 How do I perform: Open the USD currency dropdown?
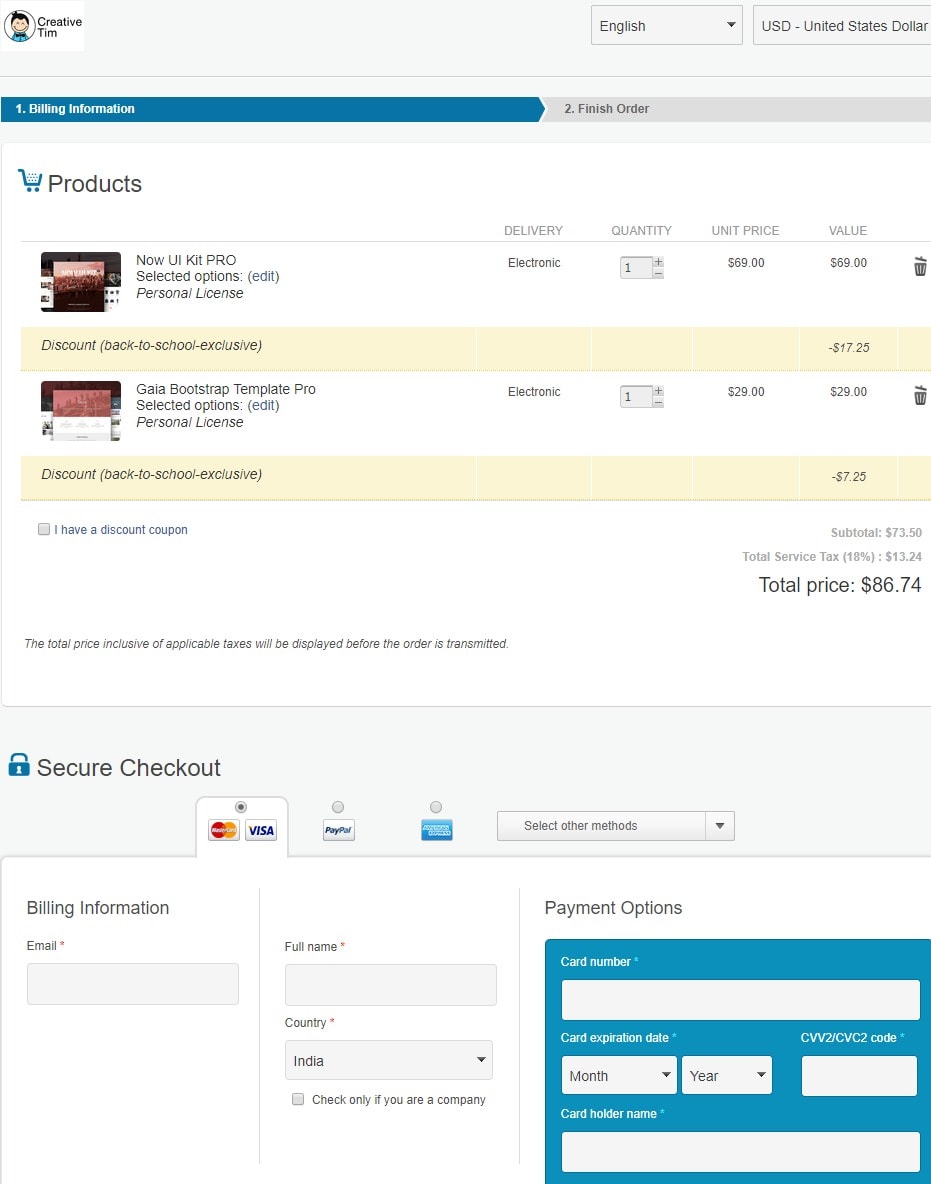(843, 26)
